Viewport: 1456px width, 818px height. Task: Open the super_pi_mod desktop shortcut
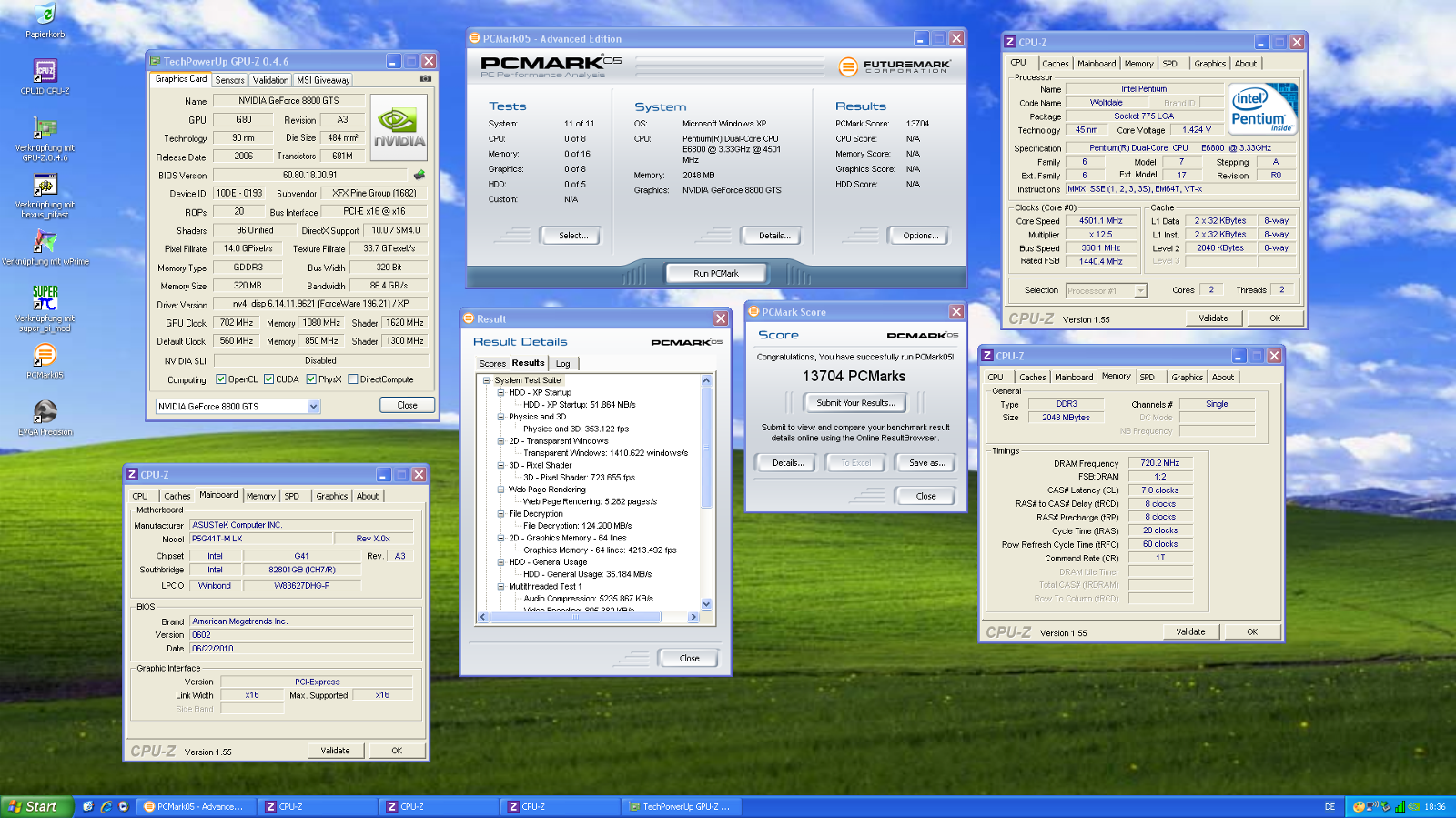pyautogui.click(x=45, y=298)
